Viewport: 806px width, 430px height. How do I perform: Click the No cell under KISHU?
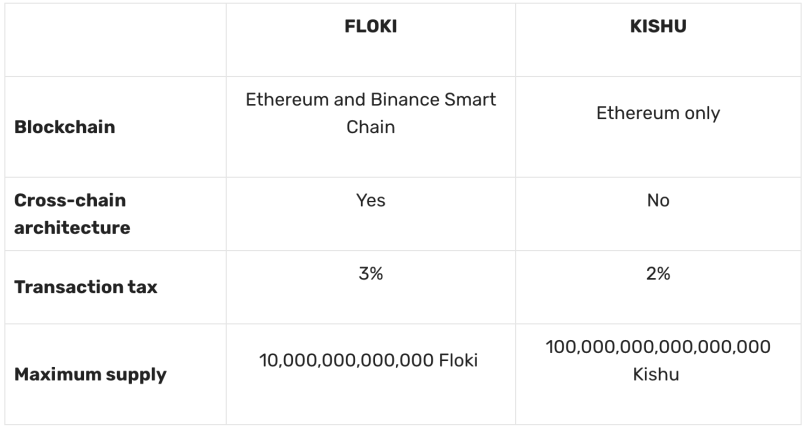click(x=658, y=200)
